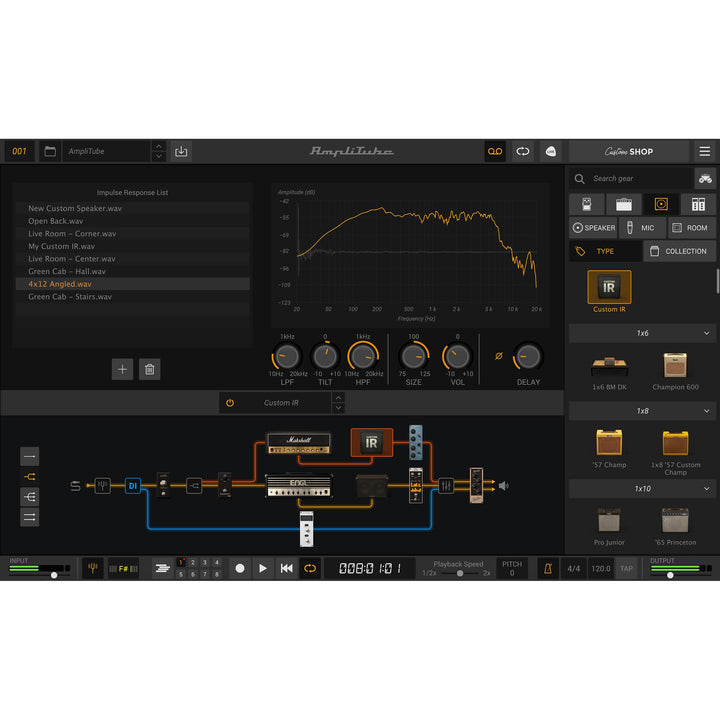Image resolution: width=720 pixels, height=720 pixels.
Task: Collapse the 1x6 cabinet section
Action: coord(642,333)
